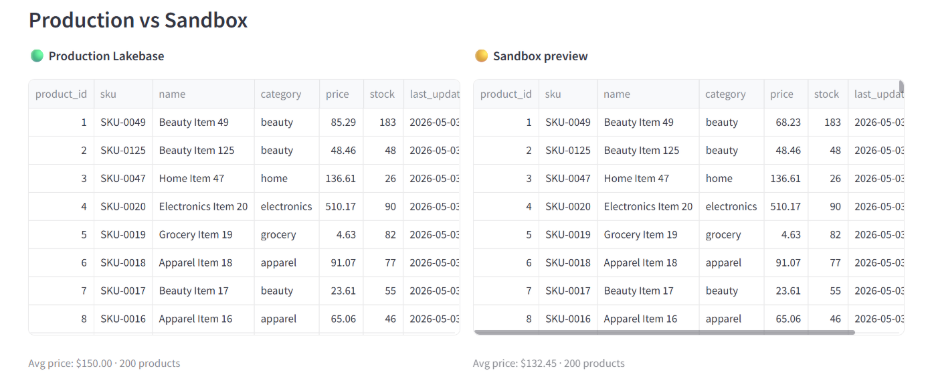The height and width of the screenshot is (381, 936).
Task: Click the horizontal scrollbar under the Sandbox table
Action: tap(664, 332)
